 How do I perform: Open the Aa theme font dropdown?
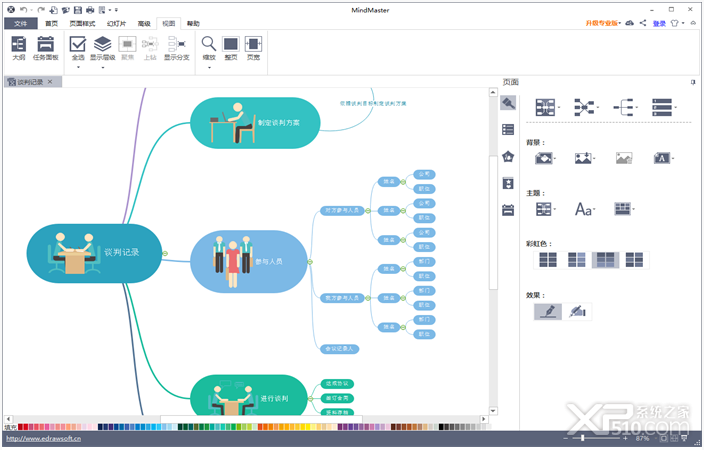pos(585,209)
